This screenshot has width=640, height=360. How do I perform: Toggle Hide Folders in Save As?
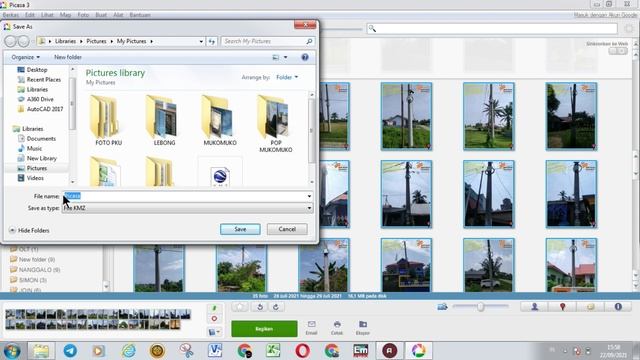(x=29, y=231)
